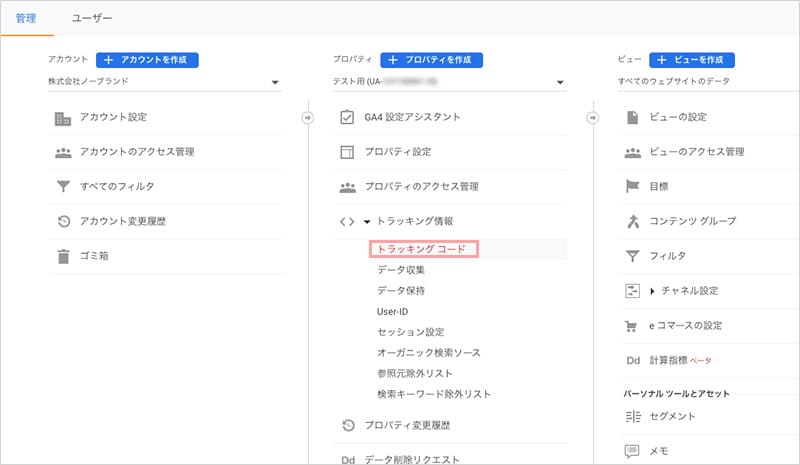800x465 pixels.
Task: Click the アカウントのアクセス管理 people icon
Action: (x=63, y=152)
